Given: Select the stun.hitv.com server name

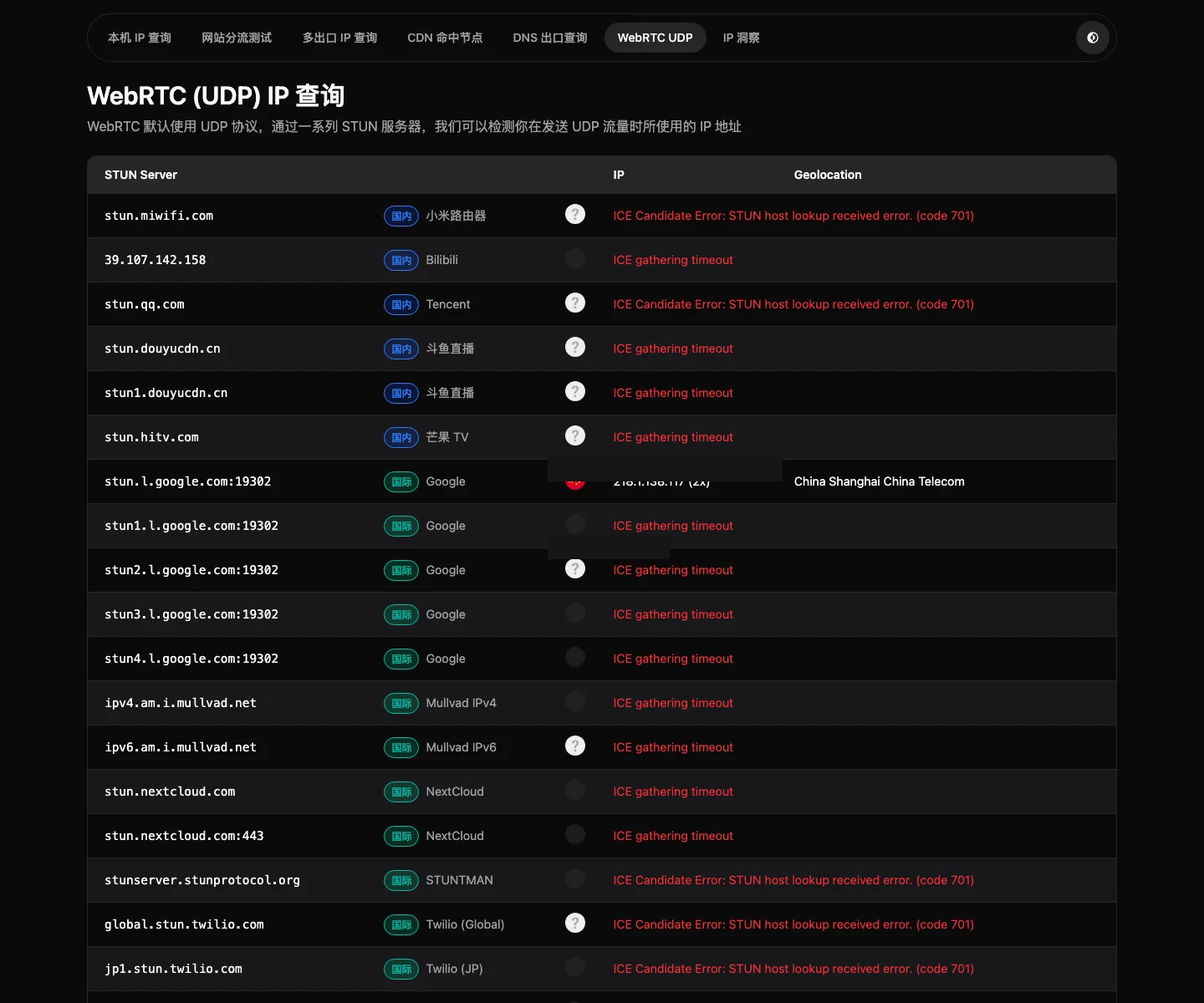Looking at the screenshot, I should point(151,437).
